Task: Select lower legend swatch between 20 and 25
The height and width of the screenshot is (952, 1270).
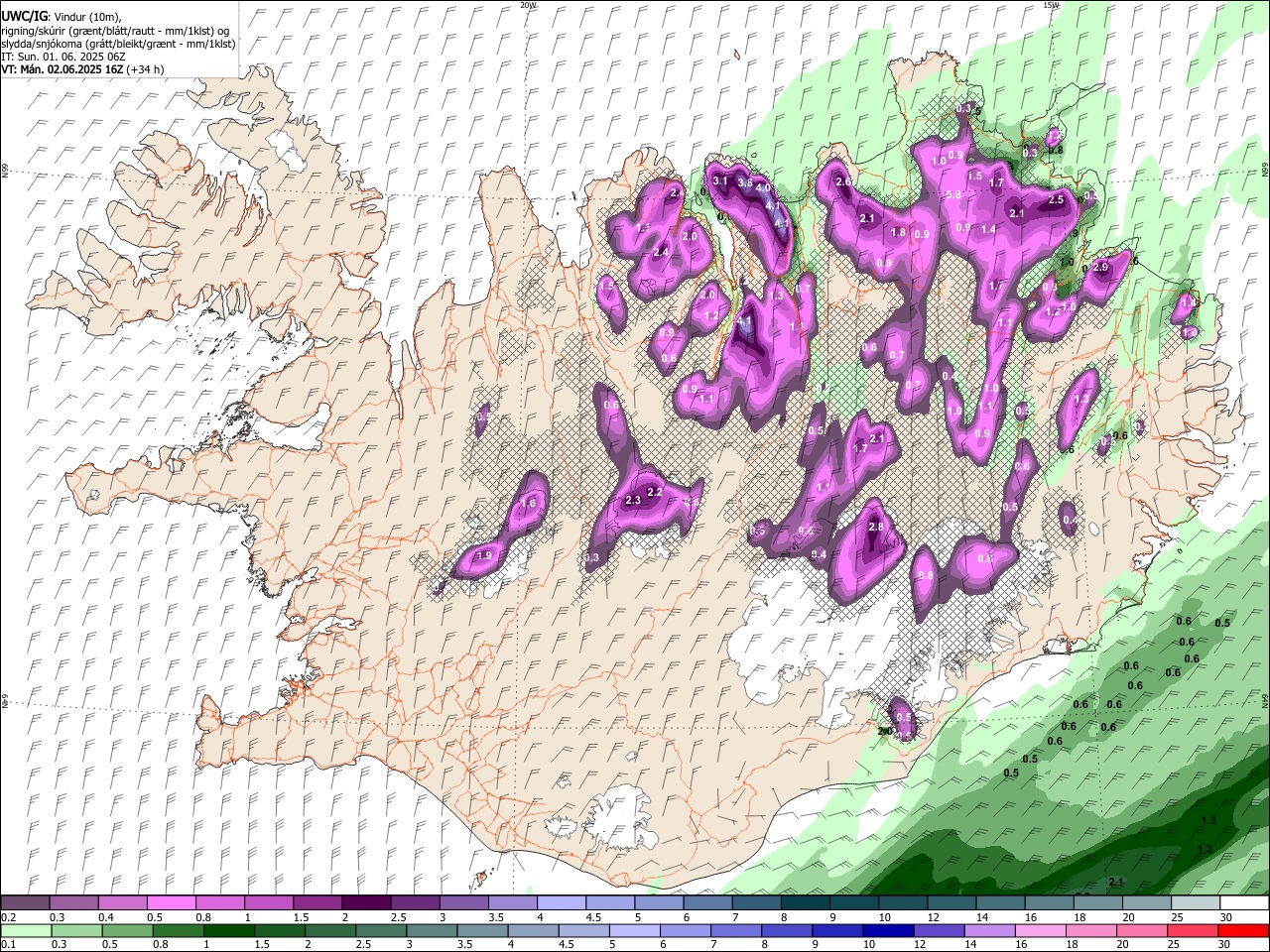Action: [x=1141, y=931]
